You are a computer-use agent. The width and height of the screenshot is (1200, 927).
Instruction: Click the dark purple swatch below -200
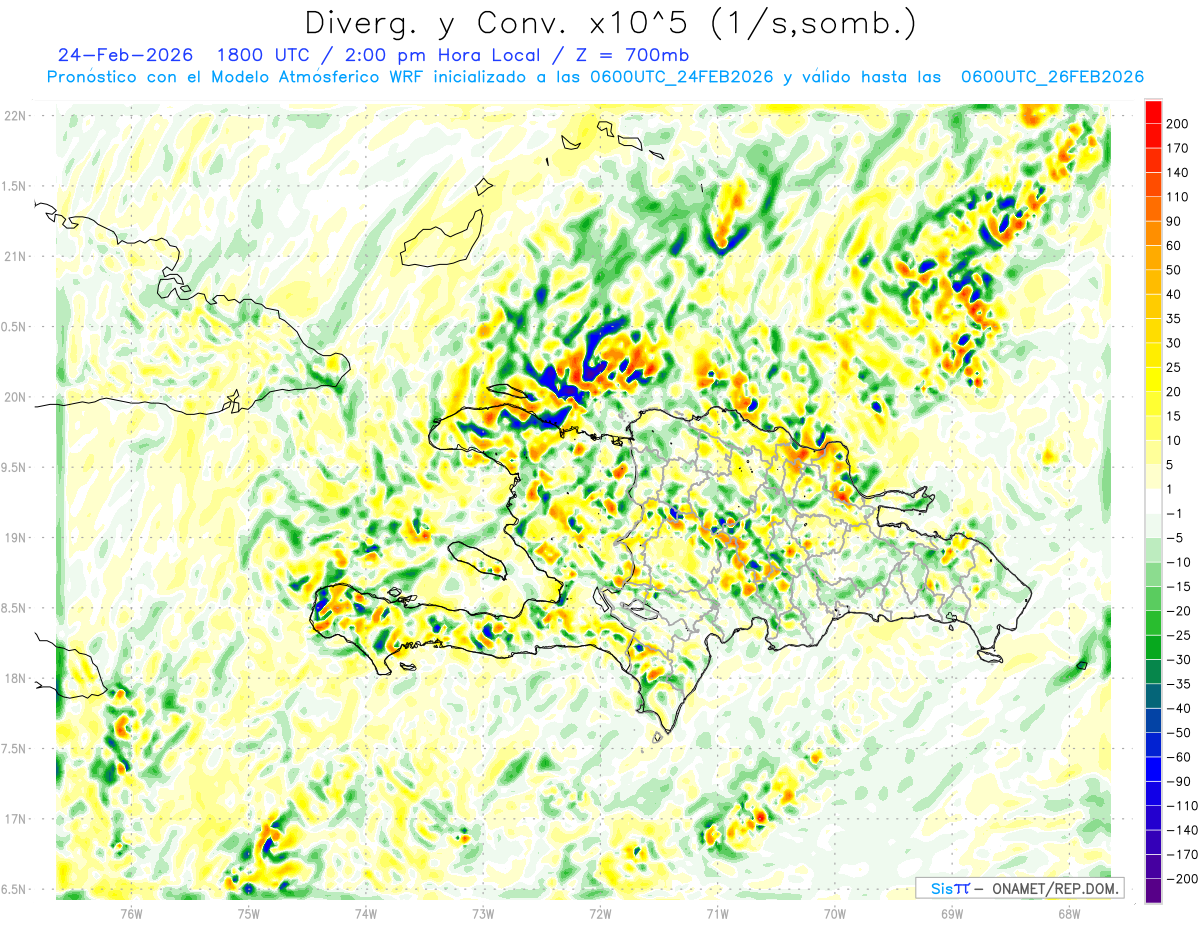[1153, 891]
